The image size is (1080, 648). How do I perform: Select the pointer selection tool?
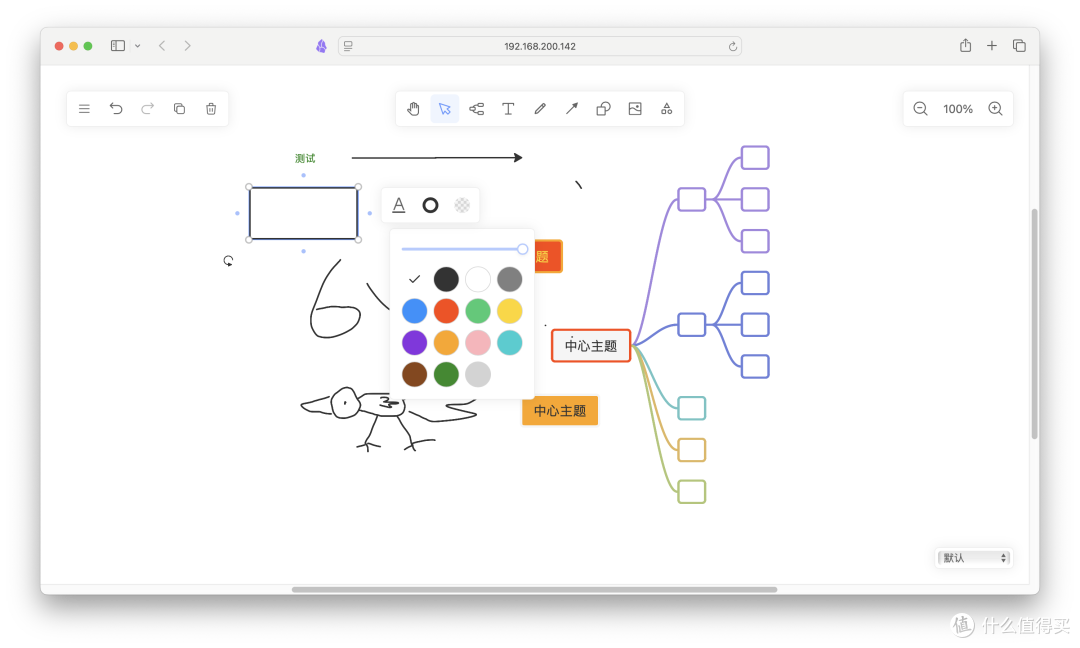tap(444, 108)
